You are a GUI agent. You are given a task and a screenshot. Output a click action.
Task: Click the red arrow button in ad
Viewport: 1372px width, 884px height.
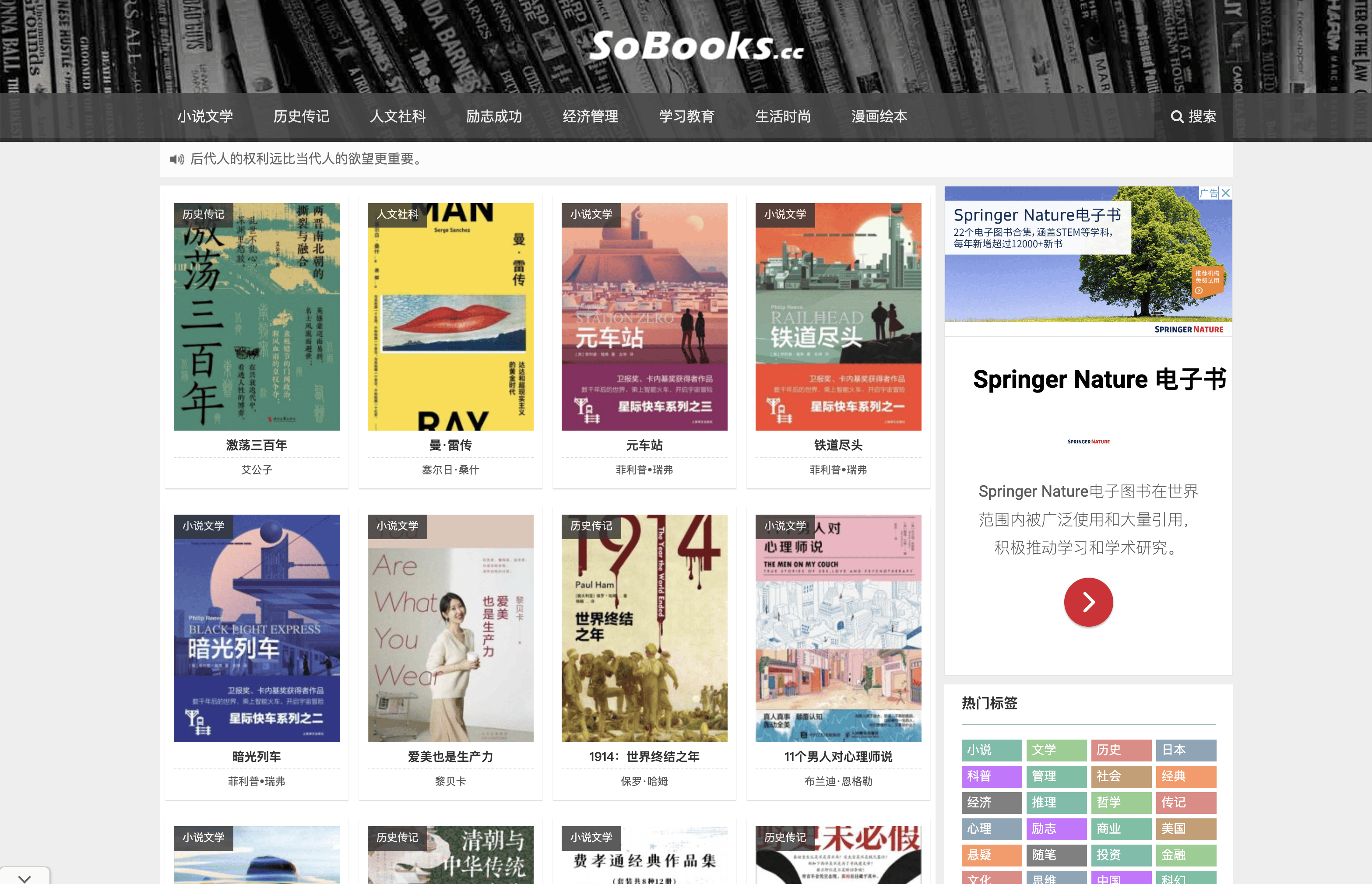1088,602
